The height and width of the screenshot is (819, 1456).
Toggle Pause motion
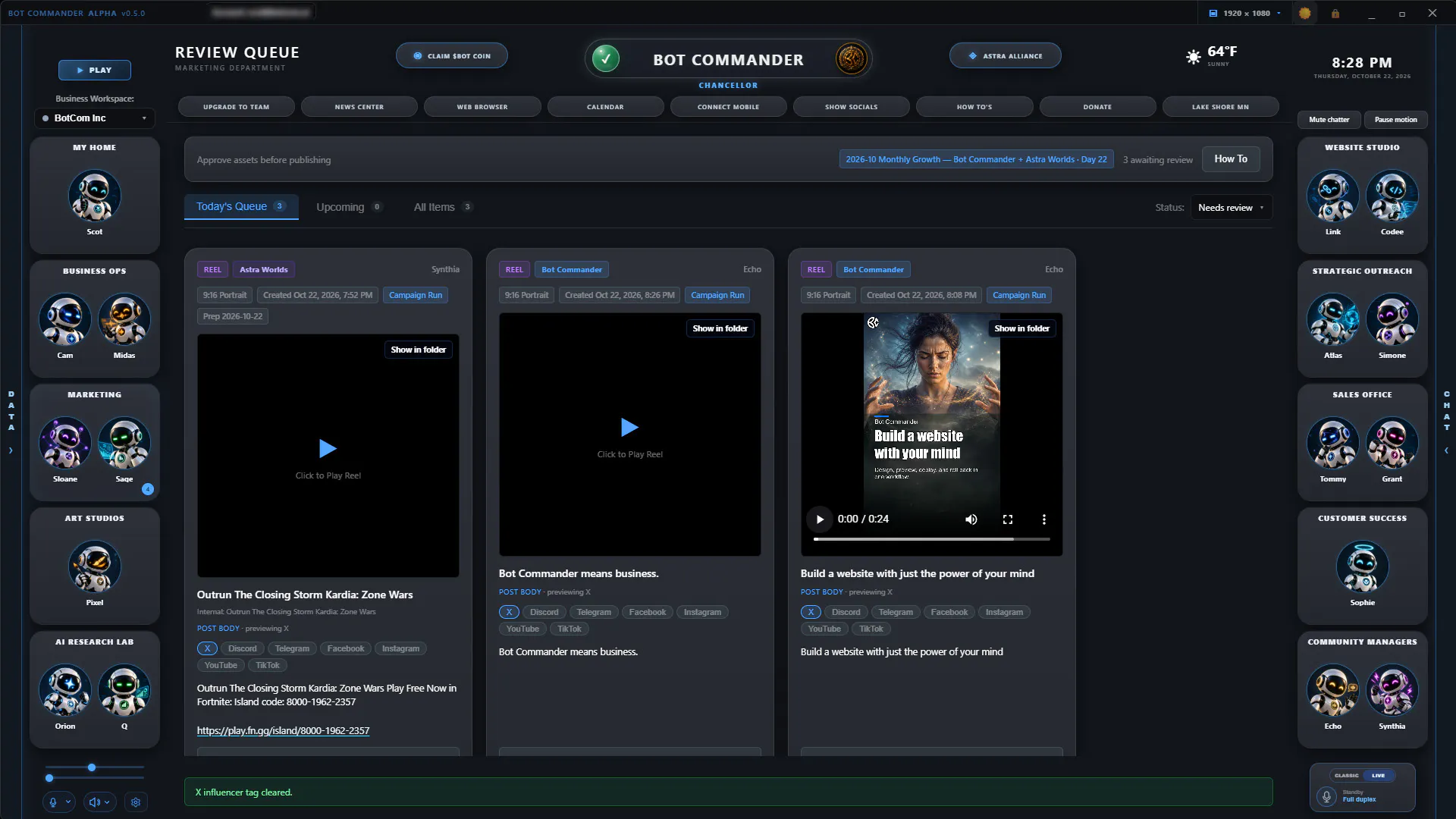(1395, 120)
